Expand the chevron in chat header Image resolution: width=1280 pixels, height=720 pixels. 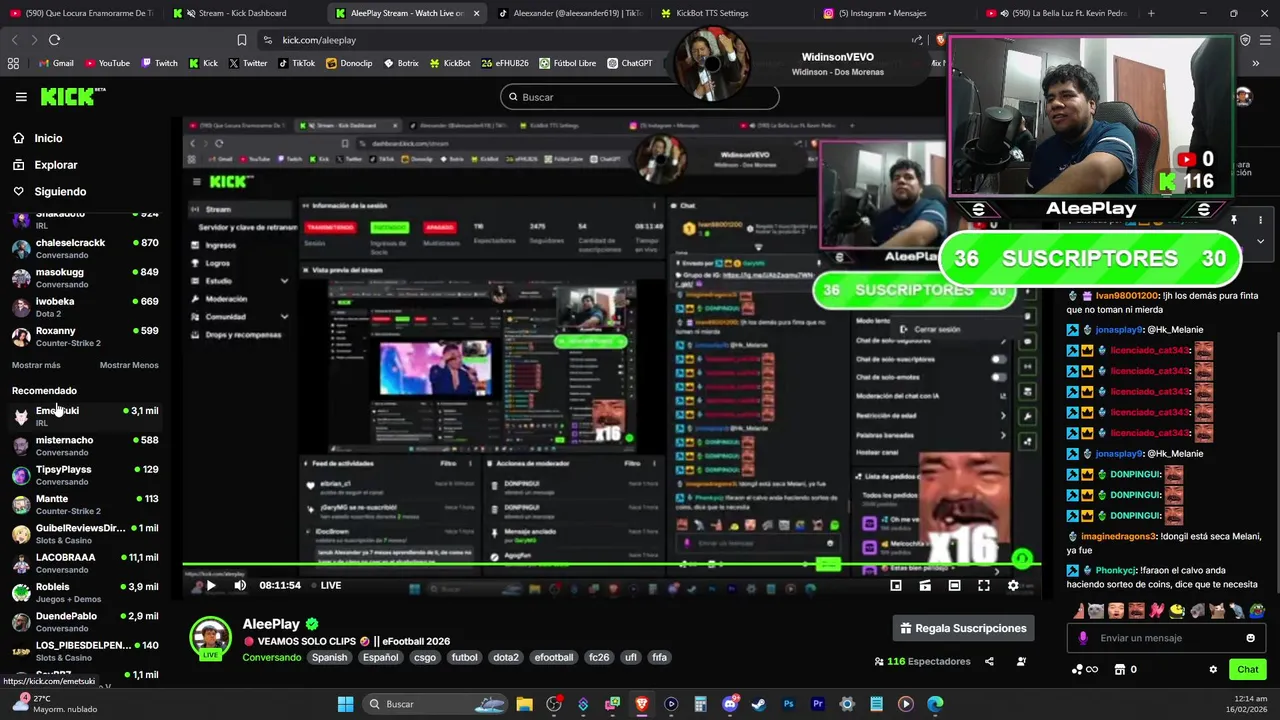1260,241
